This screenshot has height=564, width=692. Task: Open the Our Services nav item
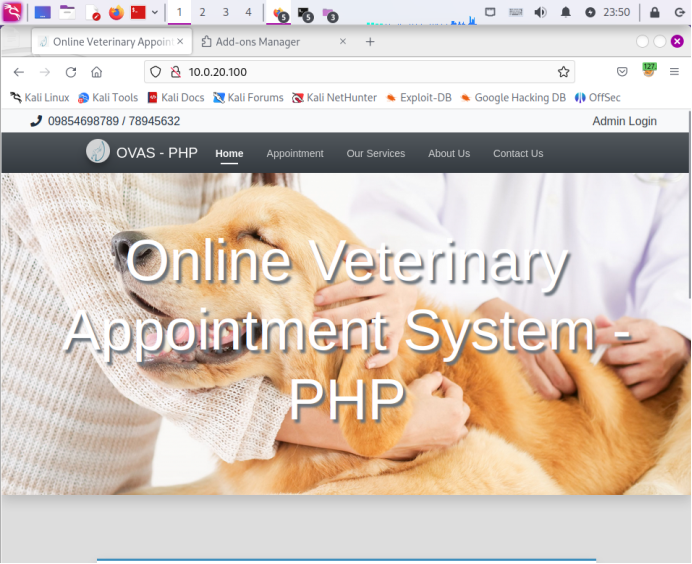coord(376,154)
